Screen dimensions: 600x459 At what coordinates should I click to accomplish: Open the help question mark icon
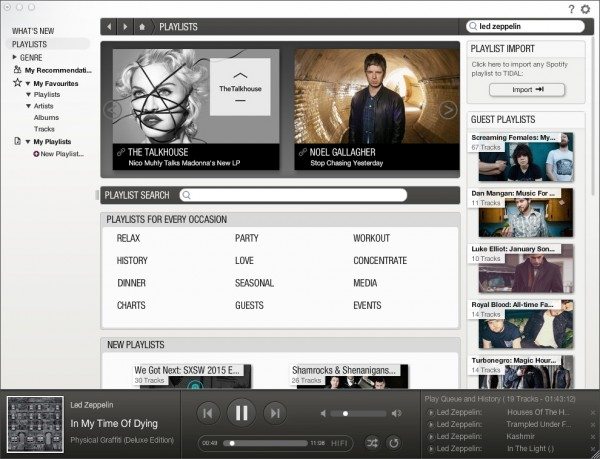pyautogui.click(x=571, y=9)
